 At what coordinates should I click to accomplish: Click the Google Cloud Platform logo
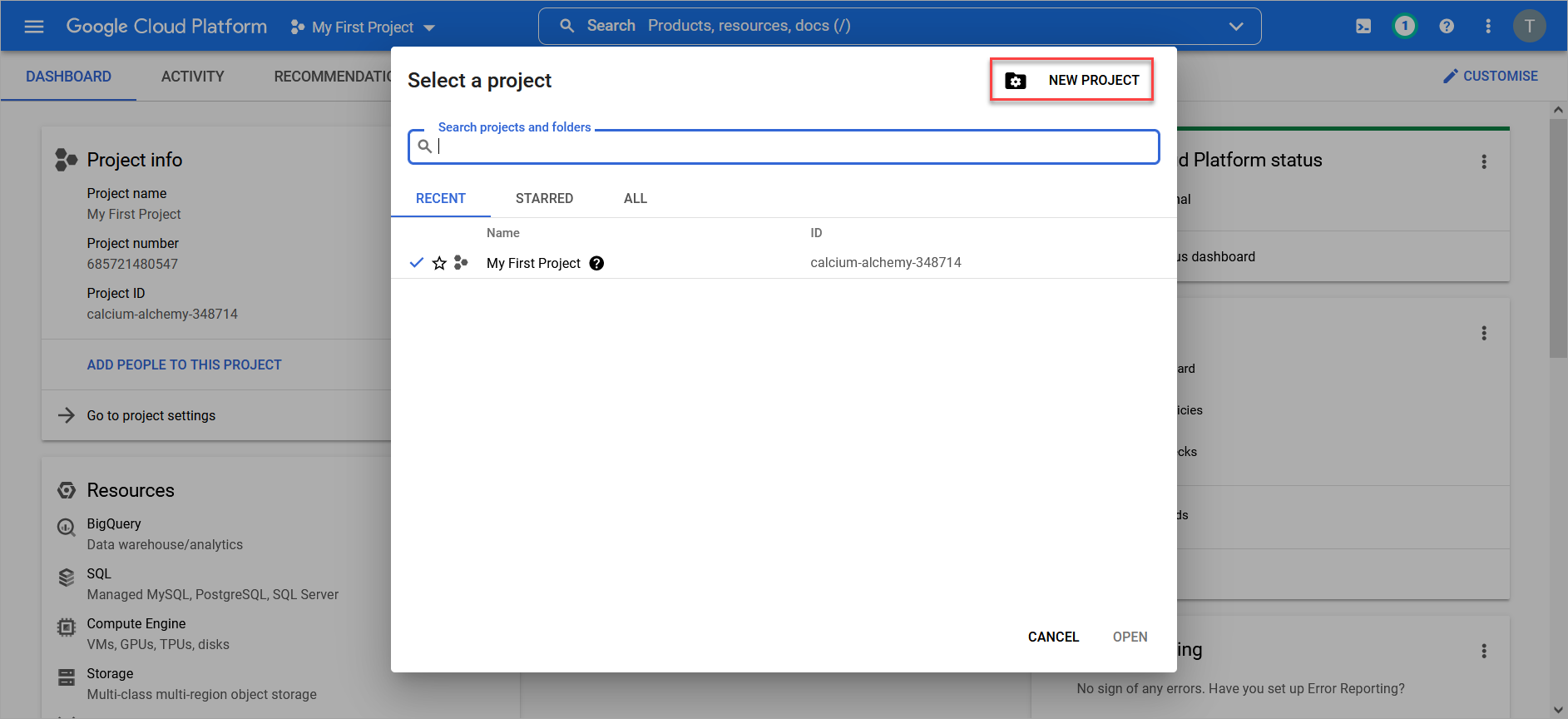166,27
